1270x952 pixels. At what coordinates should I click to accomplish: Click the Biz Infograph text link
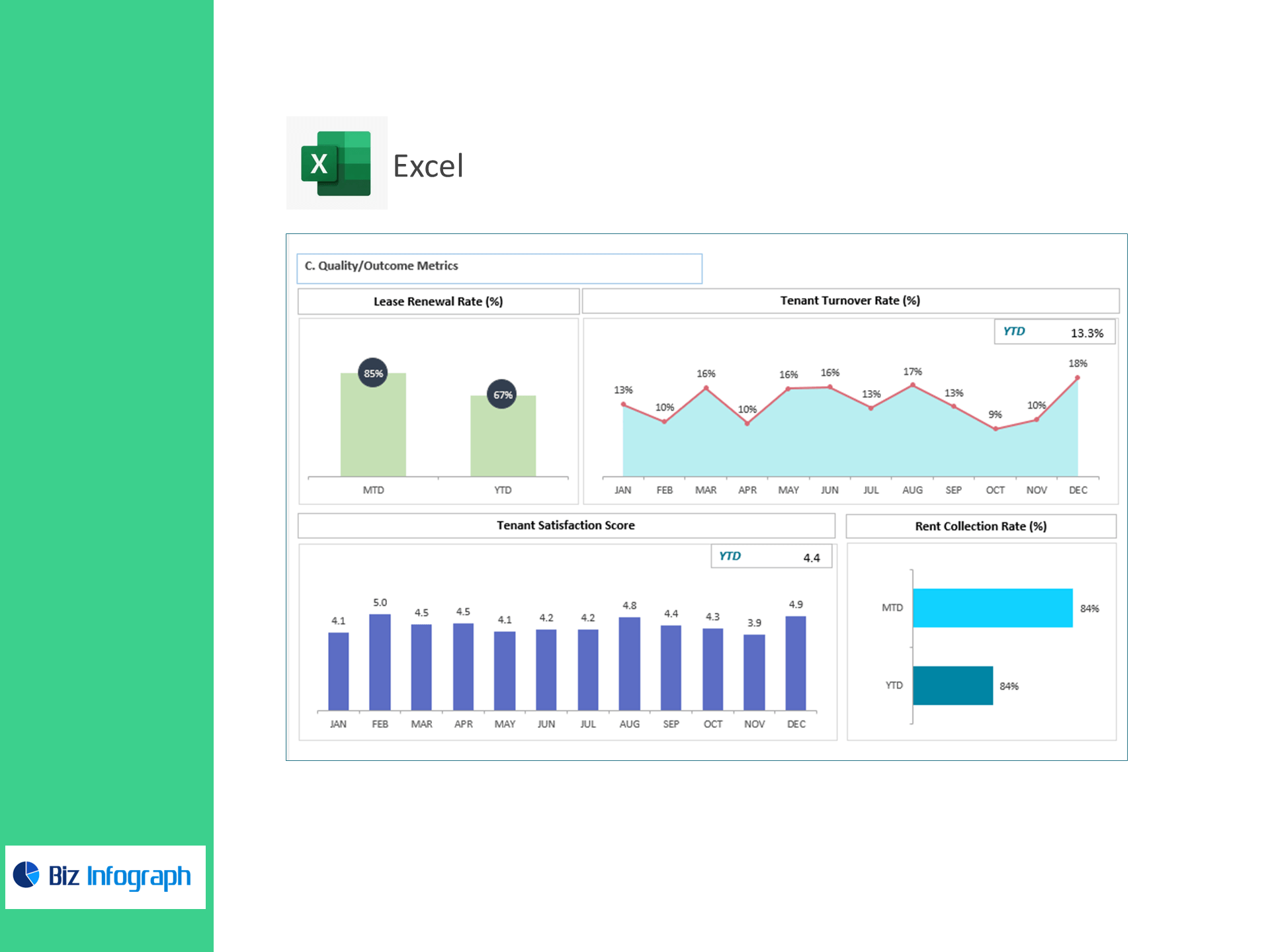(x=120, y=876)
